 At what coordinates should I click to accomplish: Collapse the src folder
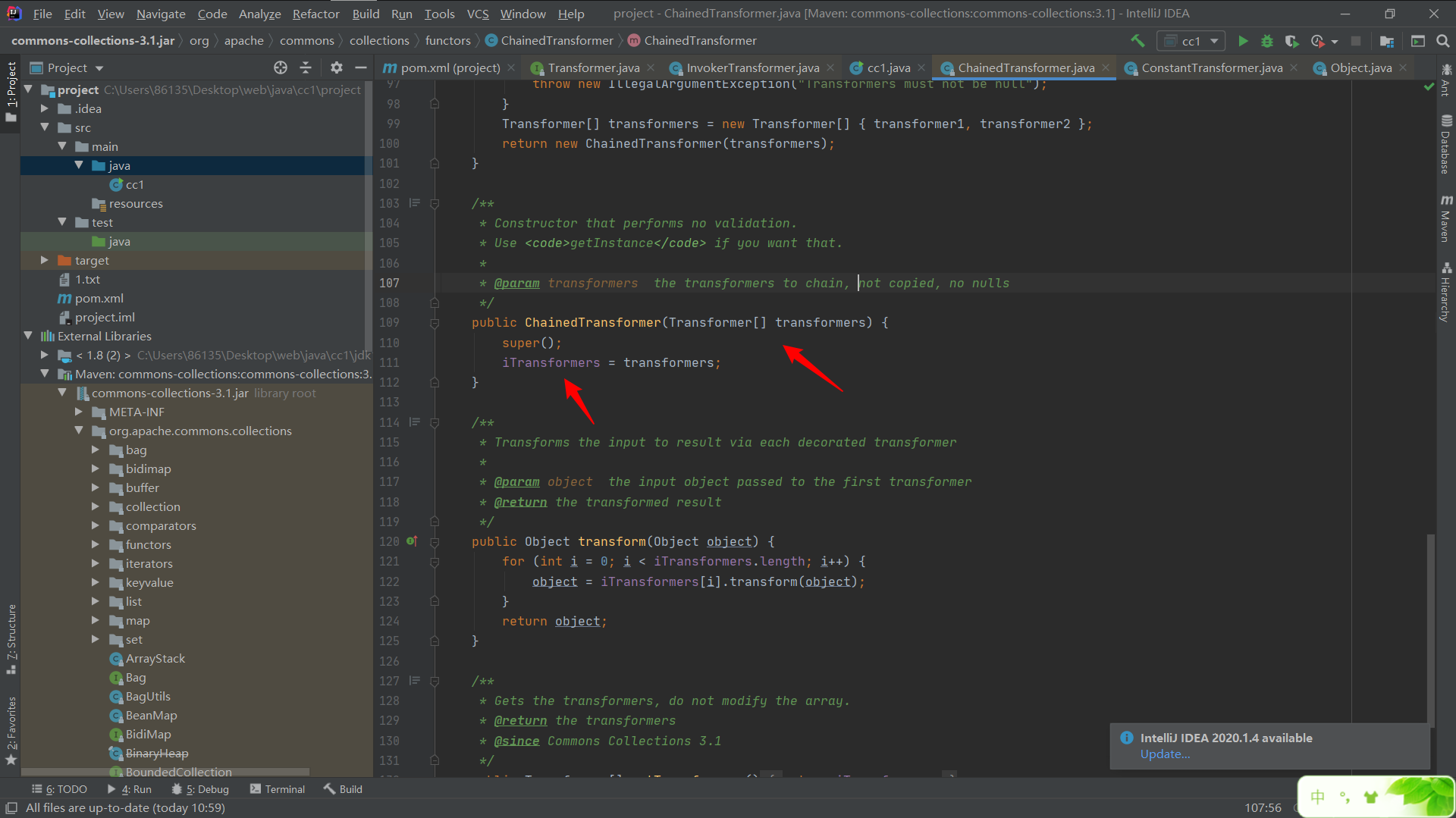(x=45, y=127)
